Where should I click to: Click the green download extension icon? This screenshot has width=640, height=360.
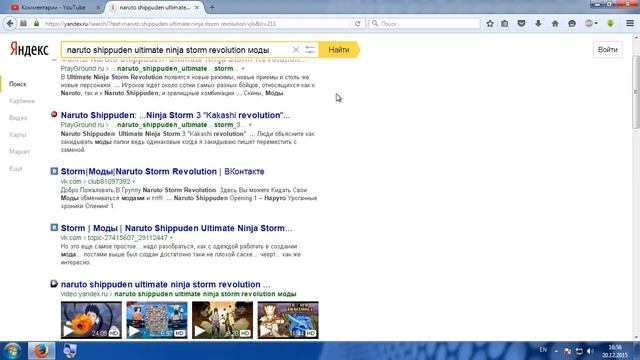pyautogui.click(x=611, y=24)
